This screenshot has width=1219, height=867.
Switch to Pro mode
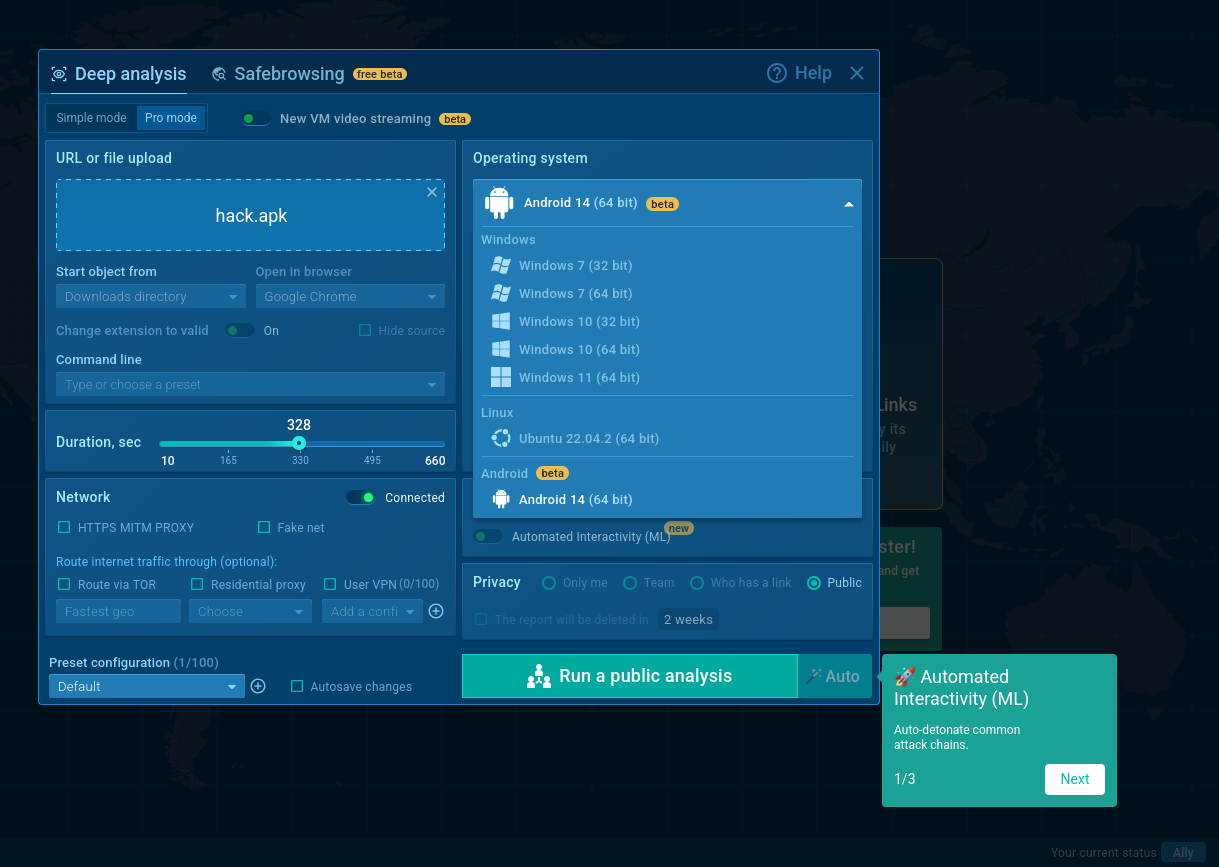click(171, 118)
